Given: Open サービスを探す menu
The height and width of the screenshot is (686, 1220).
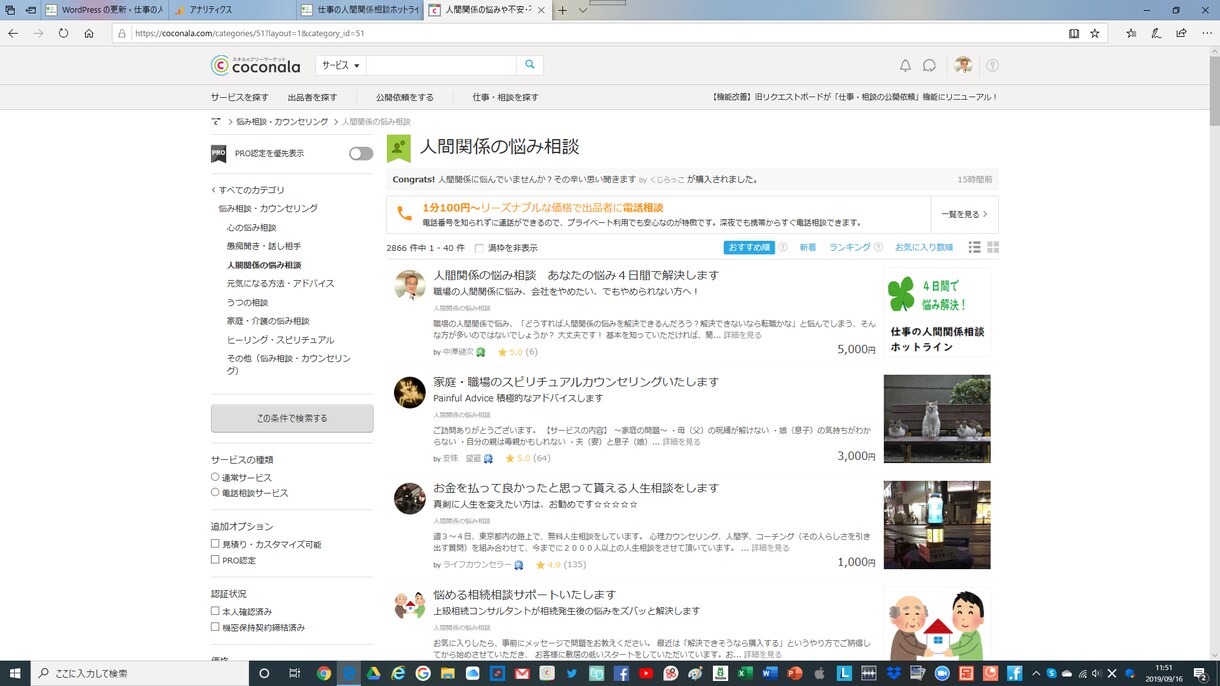Looking at the screenshot, I should tap(240, 97).
